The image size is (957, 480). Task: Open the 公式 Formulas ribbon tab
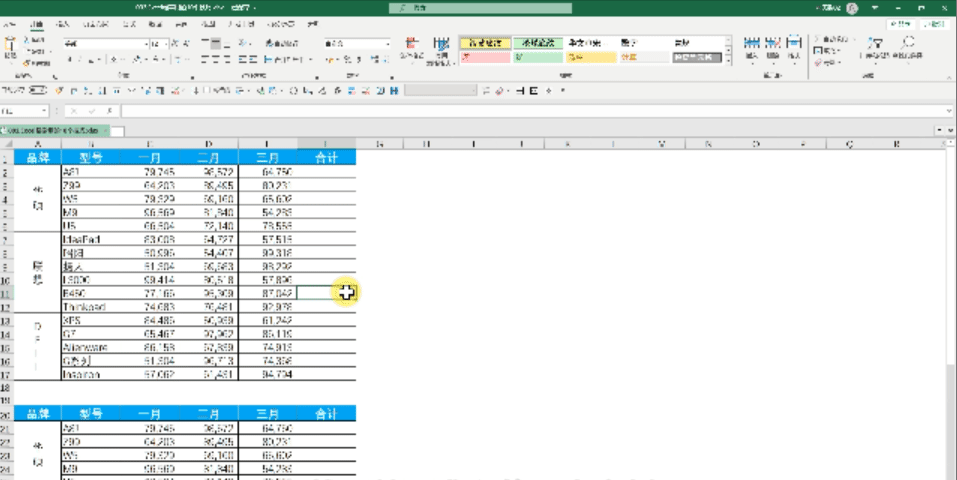(x=129, y=24)
